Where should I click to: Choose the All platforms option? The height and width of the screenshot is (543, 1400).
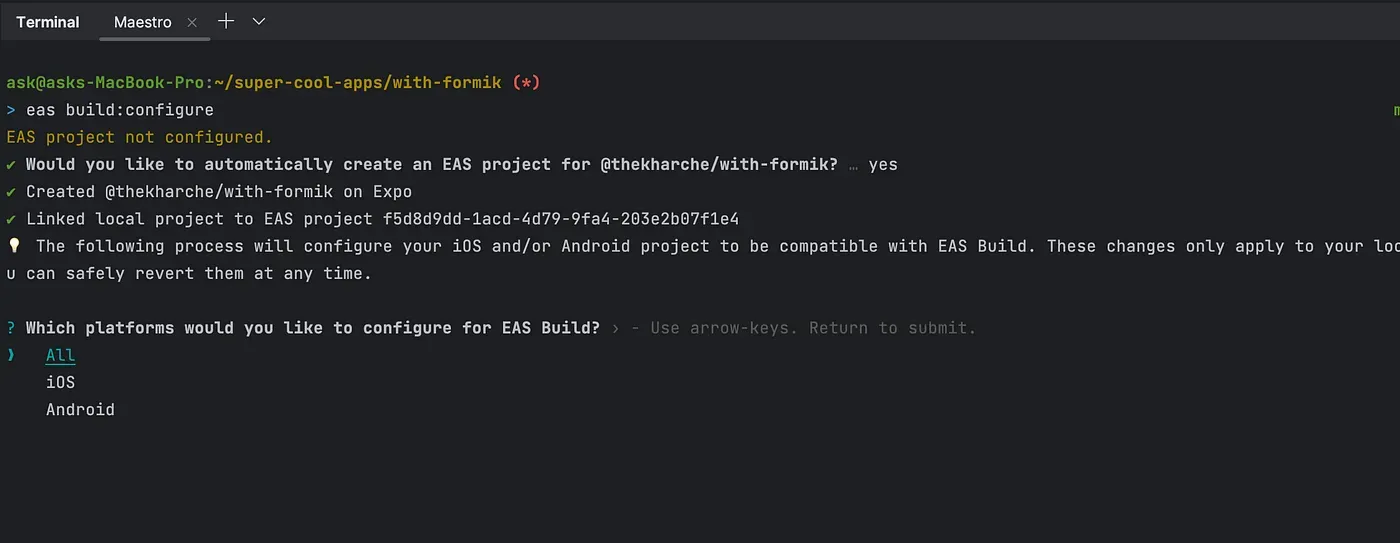pyautogui.click(x=61, y=355)
